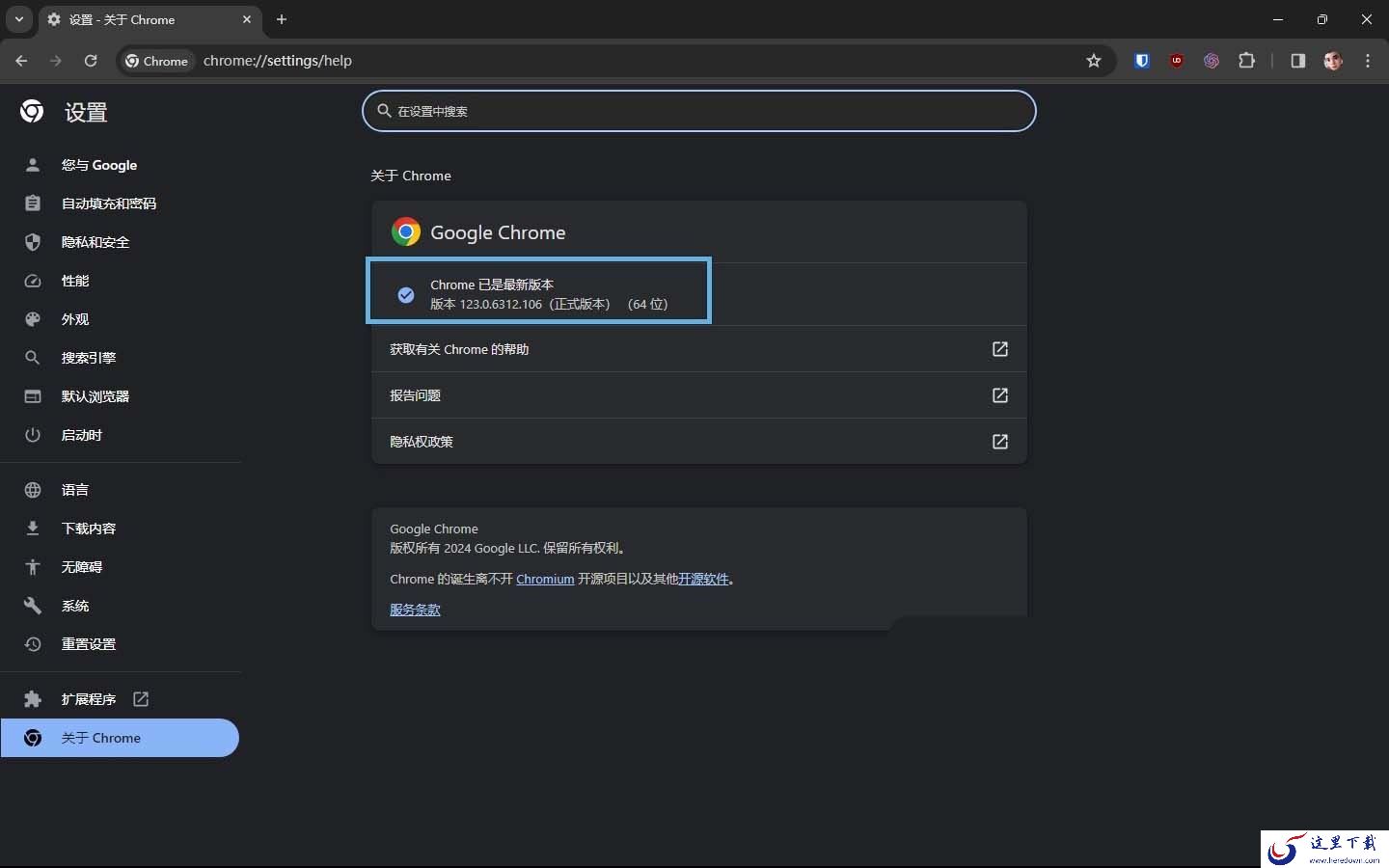1389x868 pixels.
Task: Select 关于 Chrome in the sidebar
Action: 120,738
